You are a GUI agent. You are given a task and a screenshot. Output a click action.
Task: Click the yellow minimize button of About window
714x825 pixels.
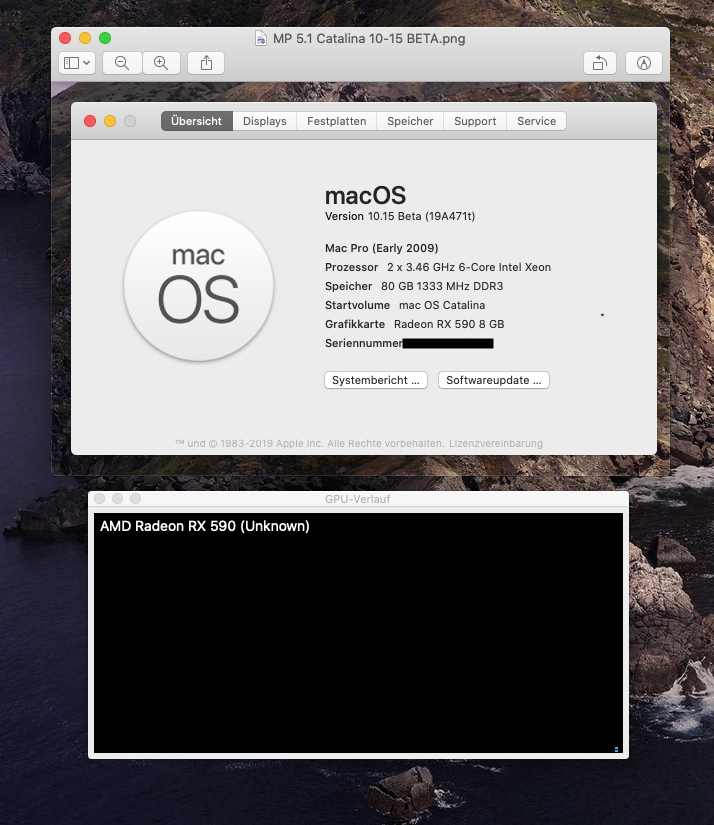point(110,121)
